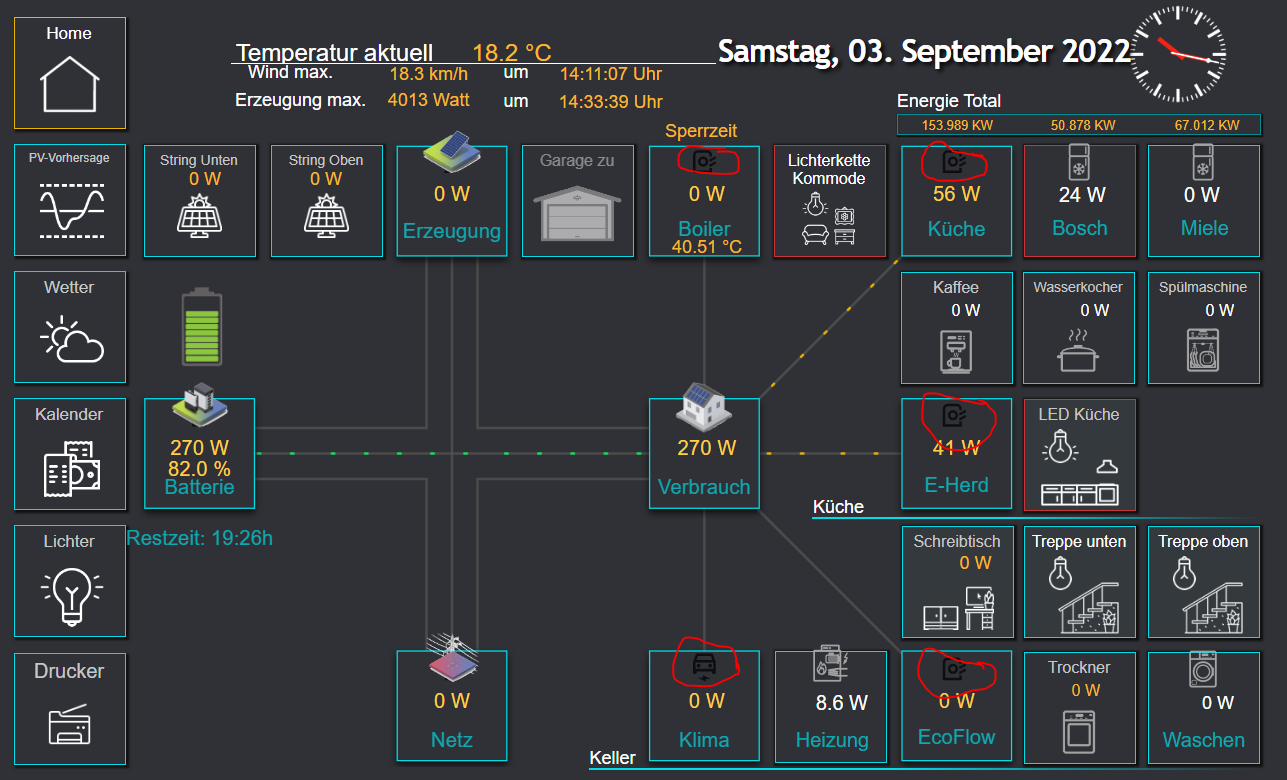
Task: Click the battery 82.0 % value
Action: coord(200,468)
